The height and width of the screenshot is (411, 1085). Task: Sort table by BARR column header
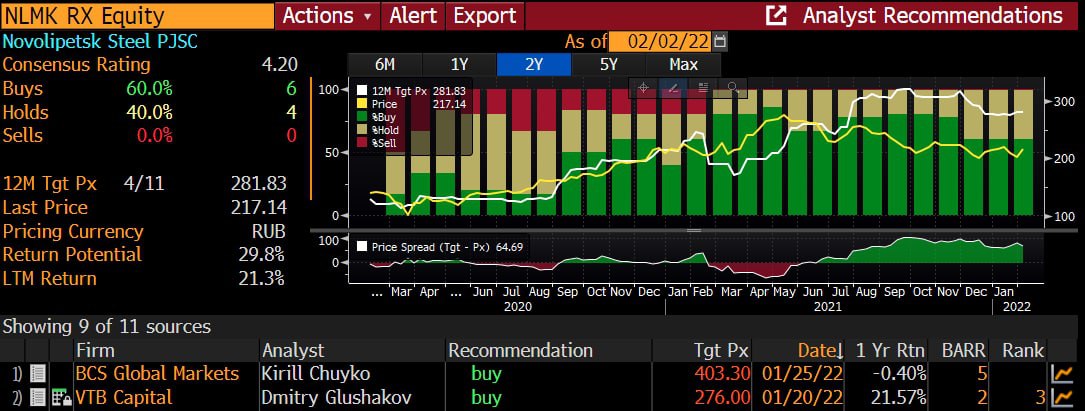[965, 350]
